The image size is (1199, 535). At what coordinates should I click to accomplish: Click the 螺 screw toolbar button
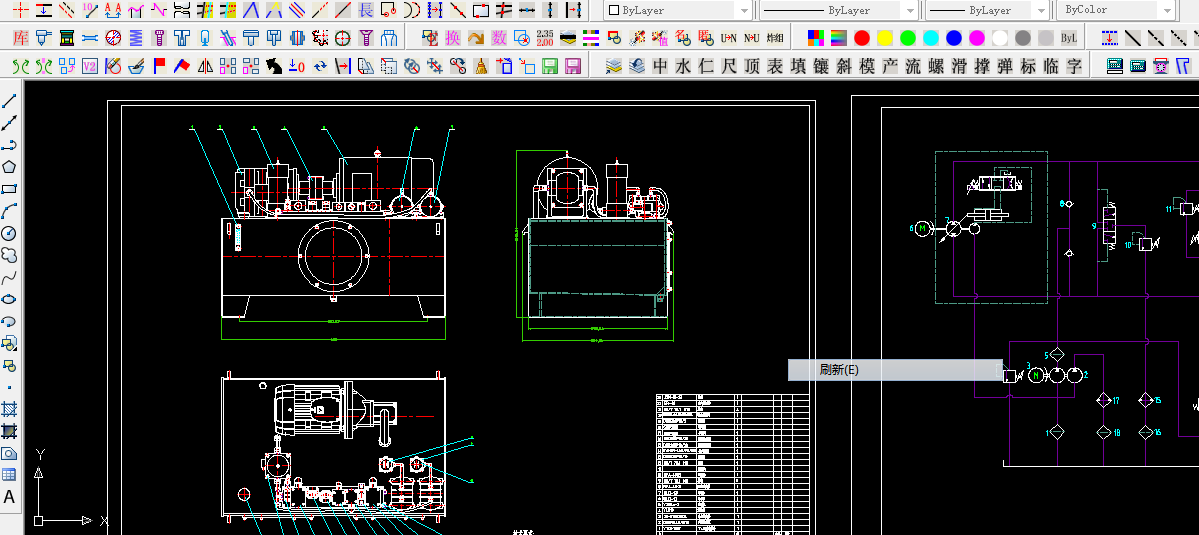point(936,66)
